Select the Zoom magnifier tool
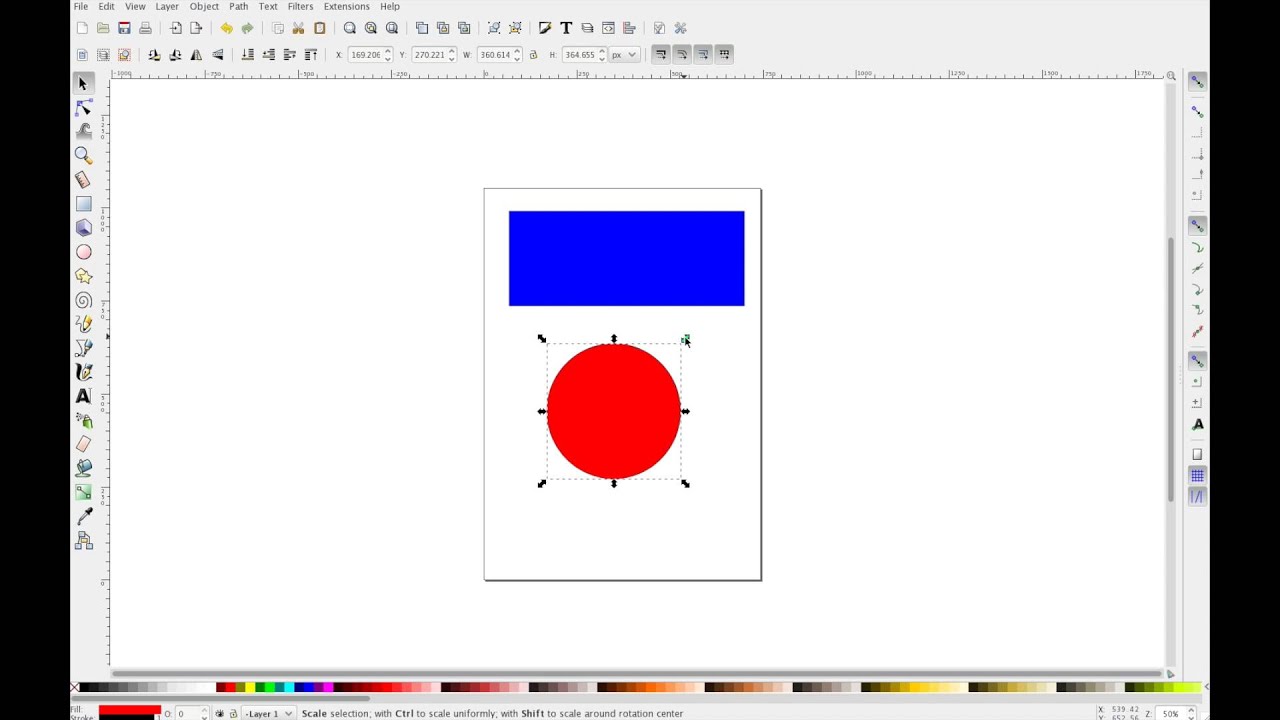The image size is (1280, 720). pos(83,156)
